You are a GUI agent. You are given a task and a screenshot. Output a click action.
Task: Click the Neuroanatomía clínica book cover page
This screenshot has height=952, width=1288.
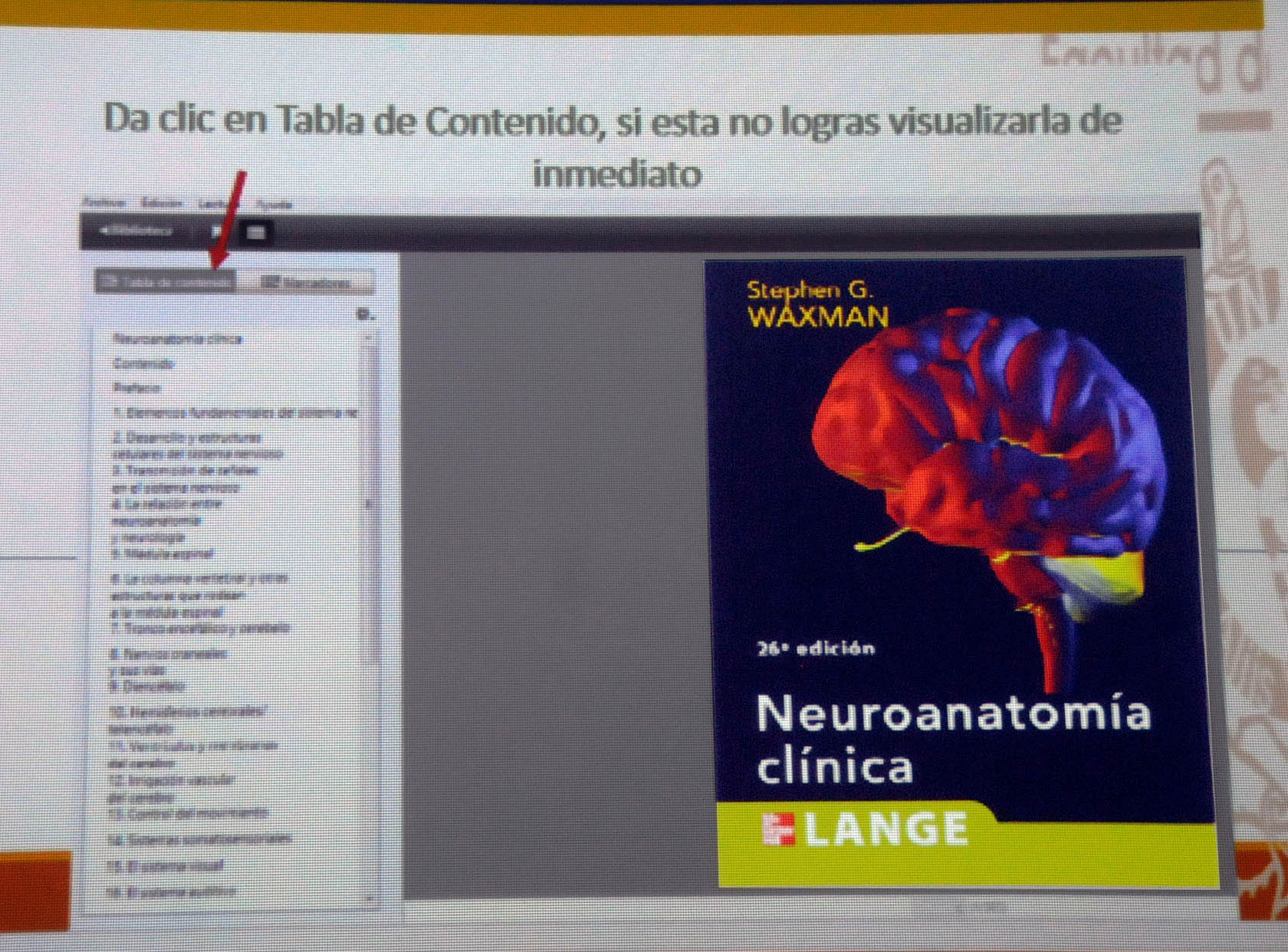coord(963,573)
